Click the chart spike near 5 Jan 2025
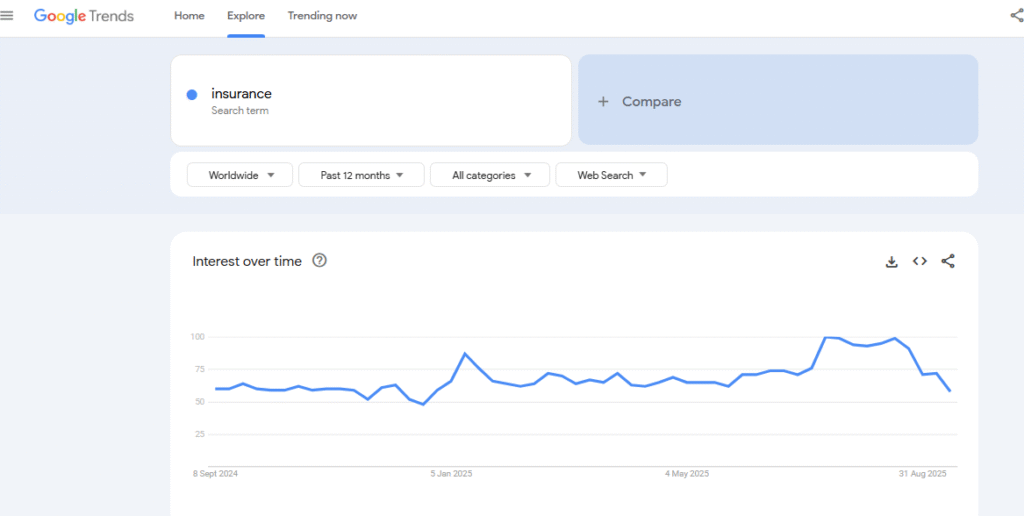The width and height of the screenshot is (1024, 516). coord(465,354)
